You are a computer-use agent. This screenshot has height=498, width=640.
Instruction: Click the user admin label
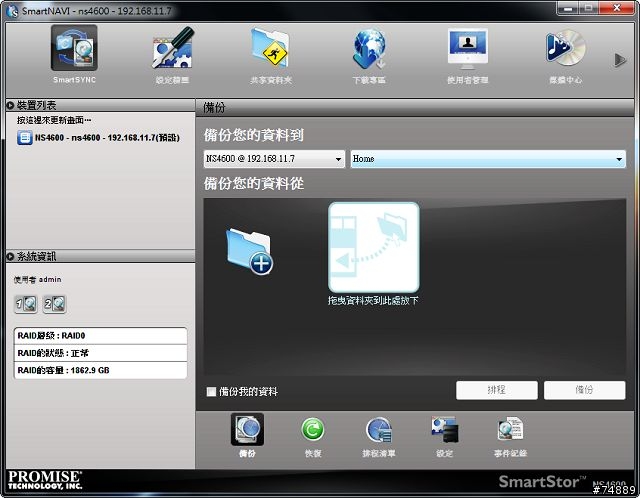click(38, 280)
